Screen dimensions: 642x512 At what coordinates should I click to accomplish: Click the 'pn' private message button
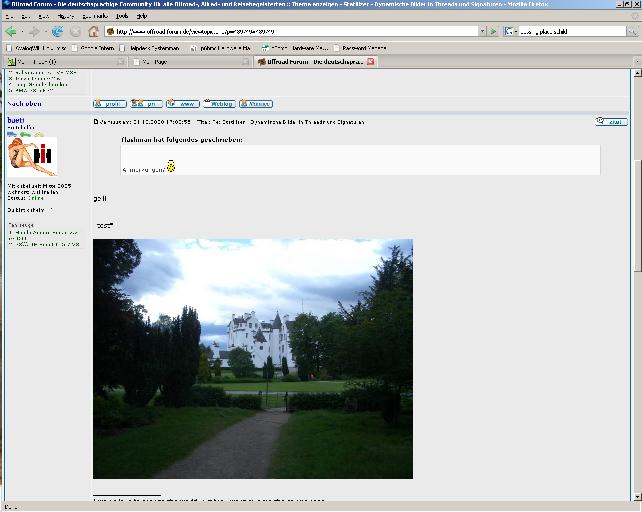pyautogui.click(x=146, y=104)
